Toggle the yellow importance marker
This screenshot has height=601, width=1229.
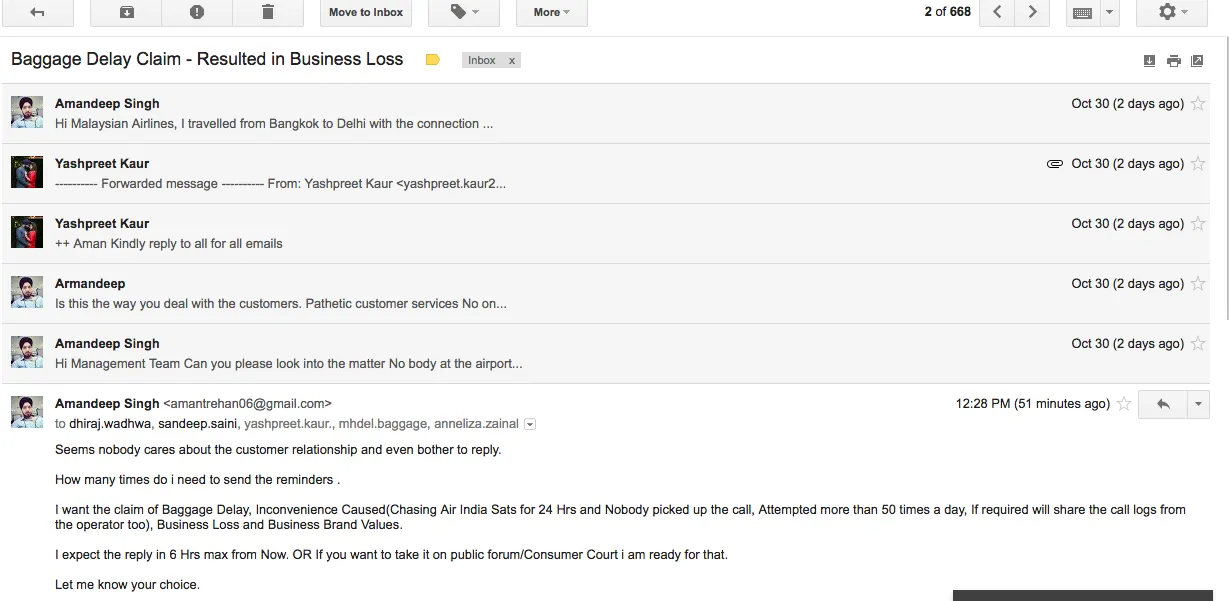coord(432,60)
